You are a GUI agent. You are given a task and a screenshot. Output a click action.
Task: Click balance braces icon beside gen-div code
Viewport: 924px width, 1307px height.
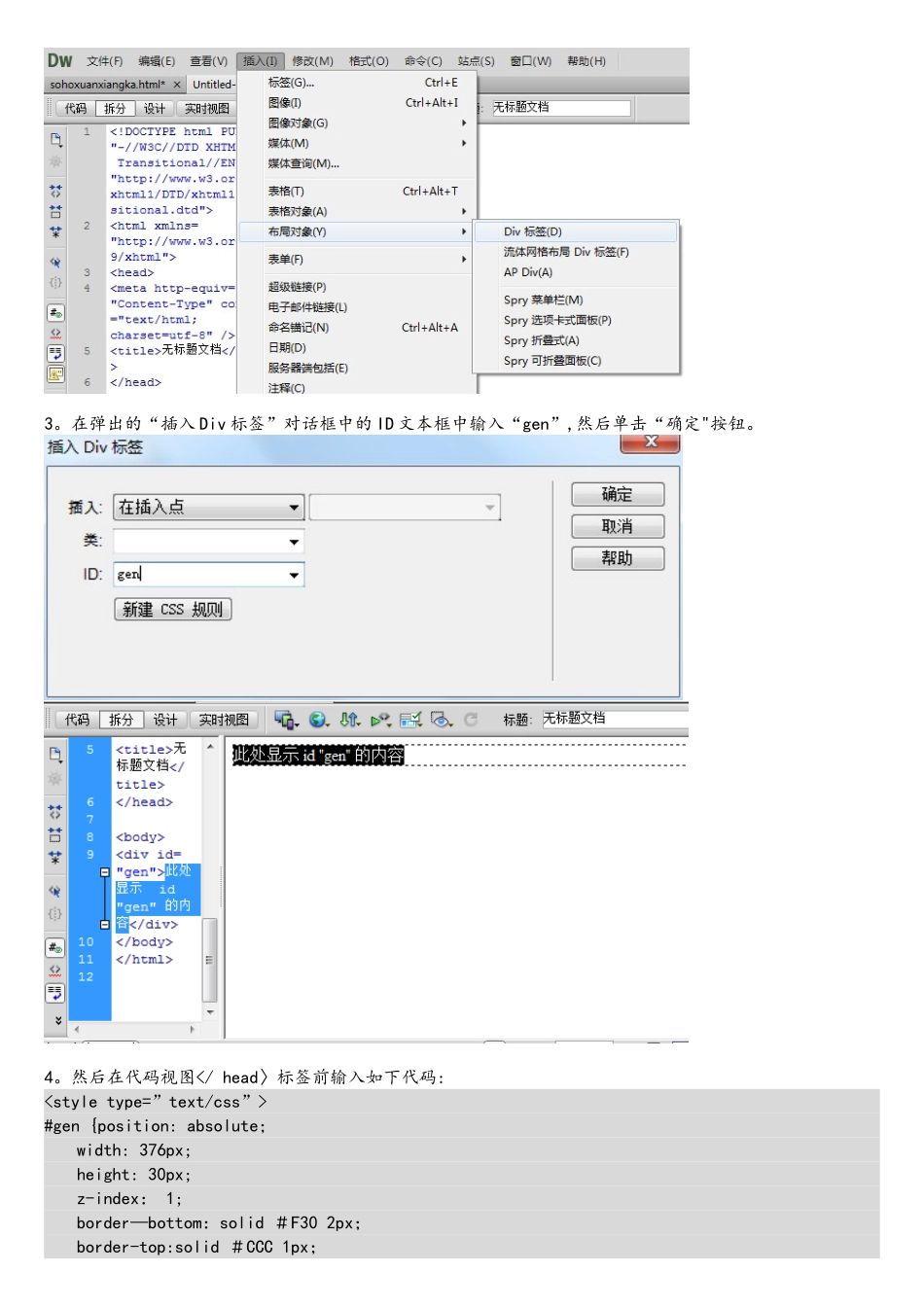[55, 914]
